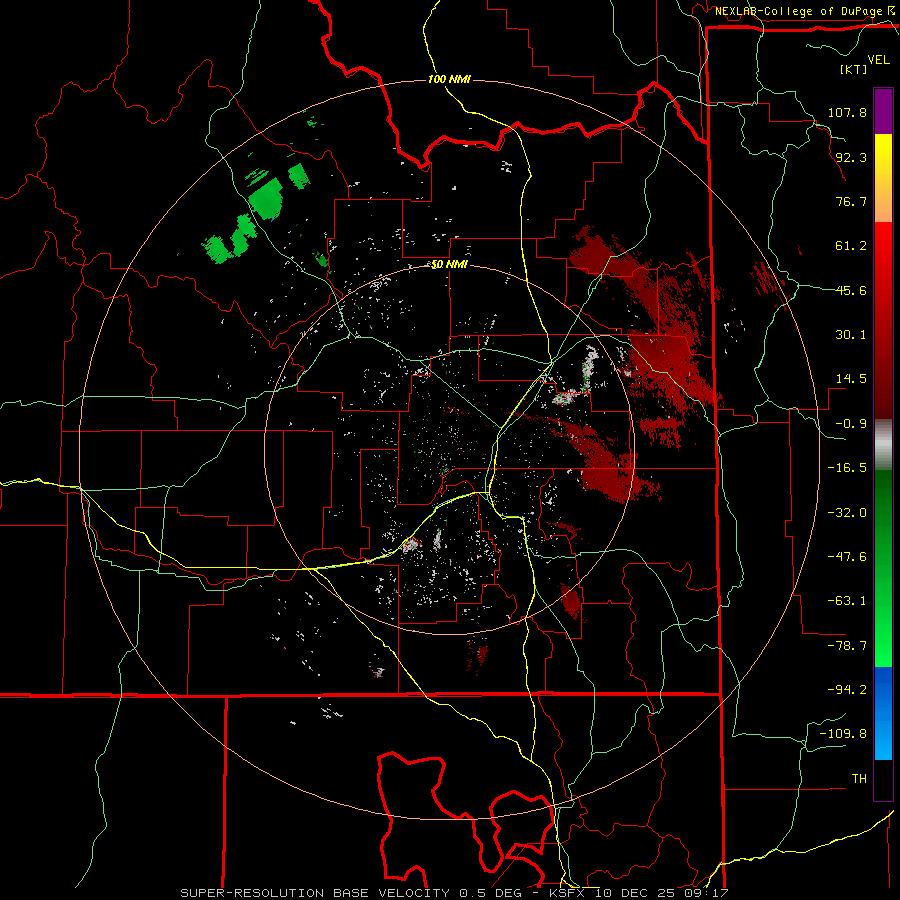This screenshot has height=900, width=900.
Task: Click the [KT] units label
Action: point(853,69)
